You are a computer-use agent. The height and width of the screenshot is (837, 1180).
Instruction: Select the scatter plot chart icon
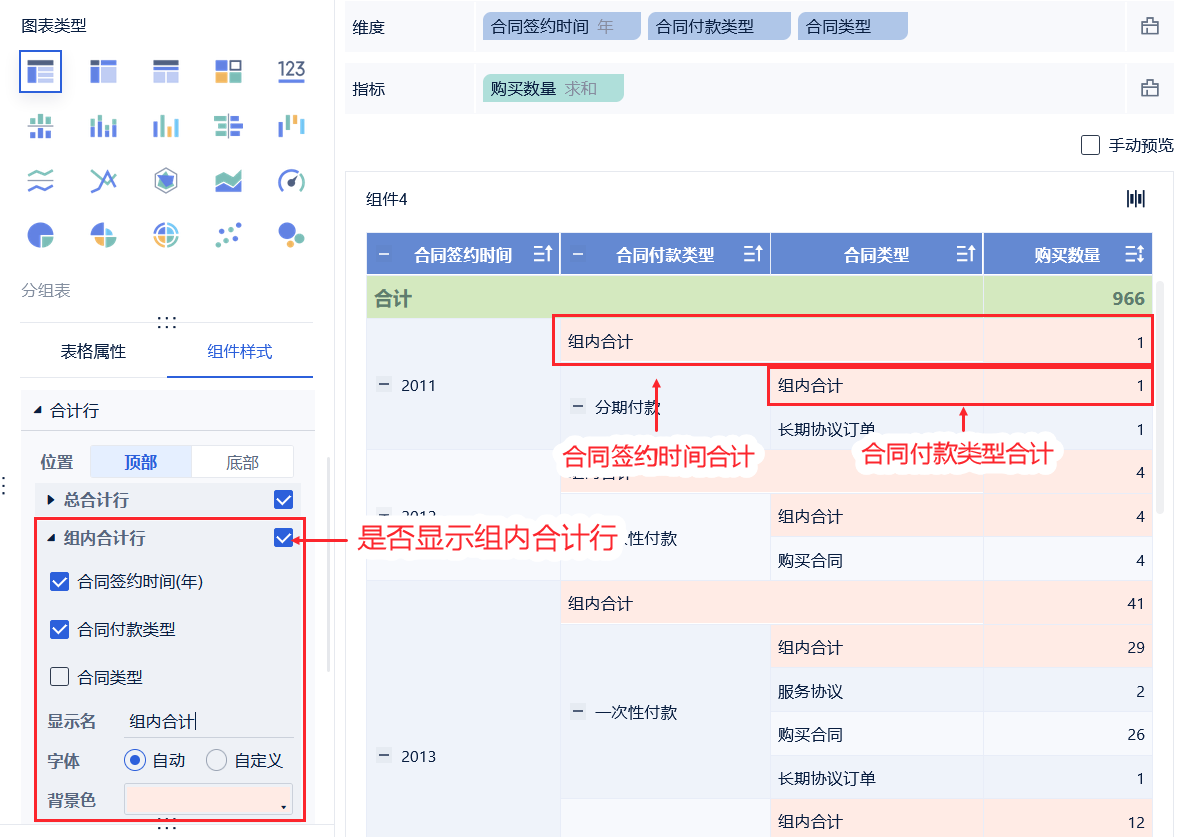coord(228,236)
